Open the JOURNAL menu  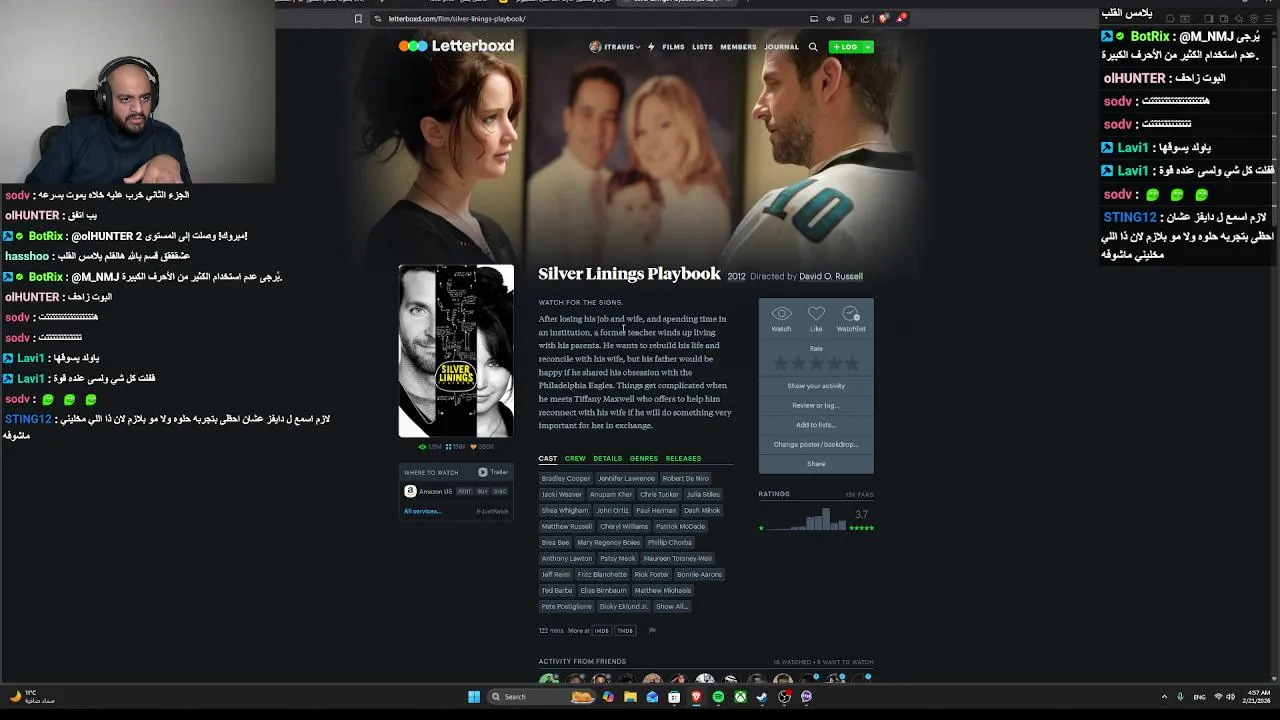781,47
